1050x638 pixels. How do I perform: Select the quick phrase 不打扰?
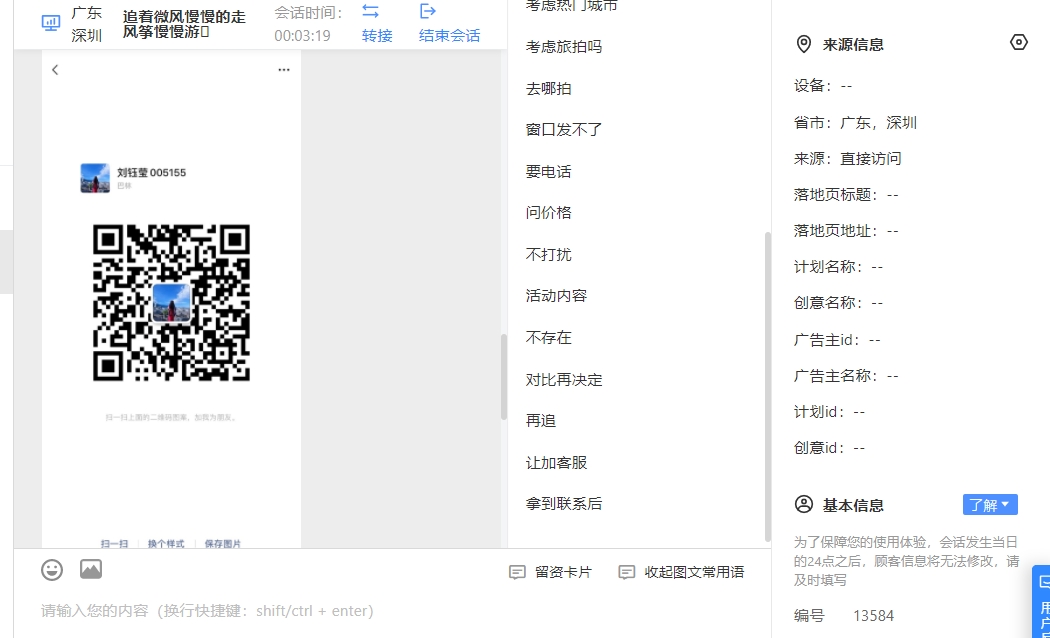coord(548,254)
